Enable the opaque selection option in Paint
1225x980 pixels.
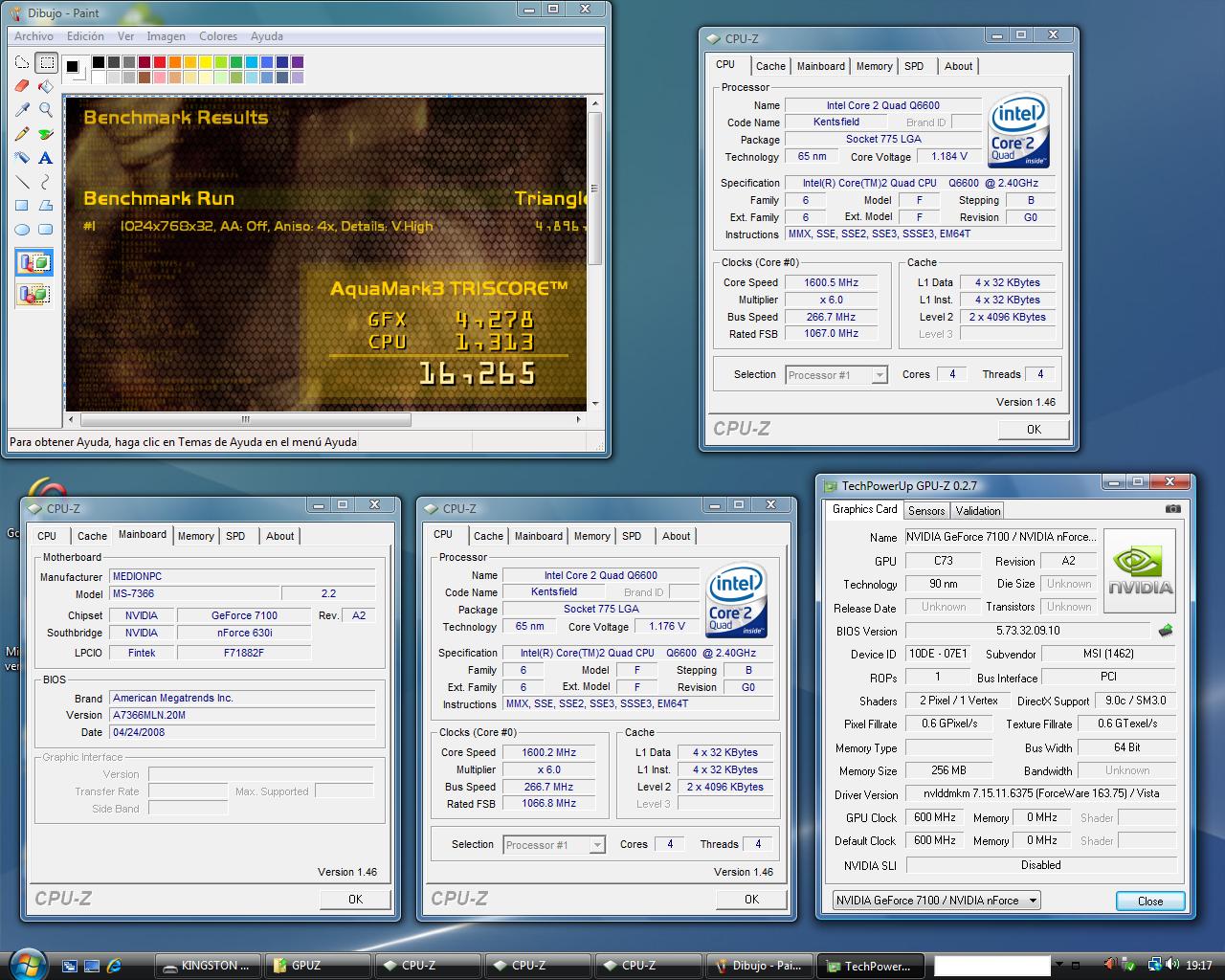(x=33, y=263)
